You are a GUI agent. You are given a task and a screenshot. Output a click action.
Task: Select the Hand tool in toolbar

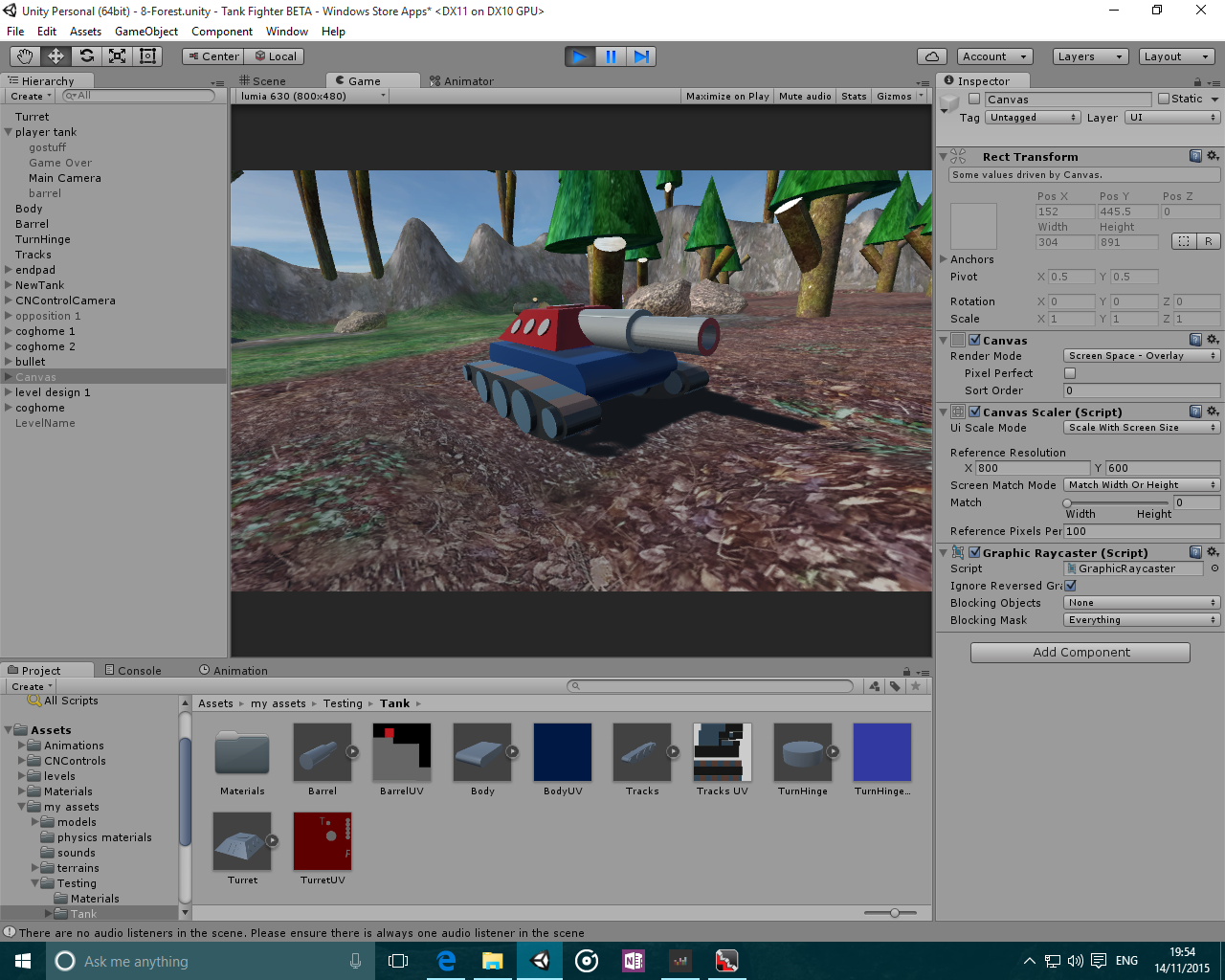[25, 56]
